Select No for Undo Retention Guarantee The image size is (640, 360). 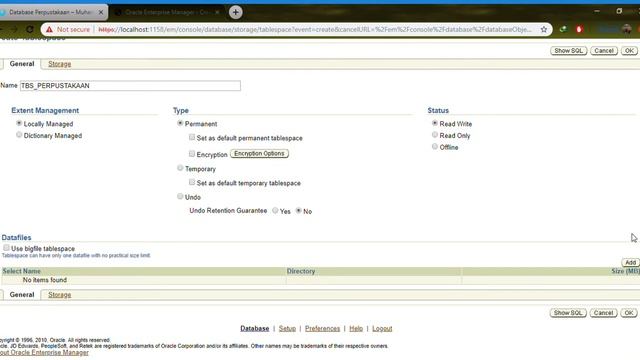click(x=299, y=211)
